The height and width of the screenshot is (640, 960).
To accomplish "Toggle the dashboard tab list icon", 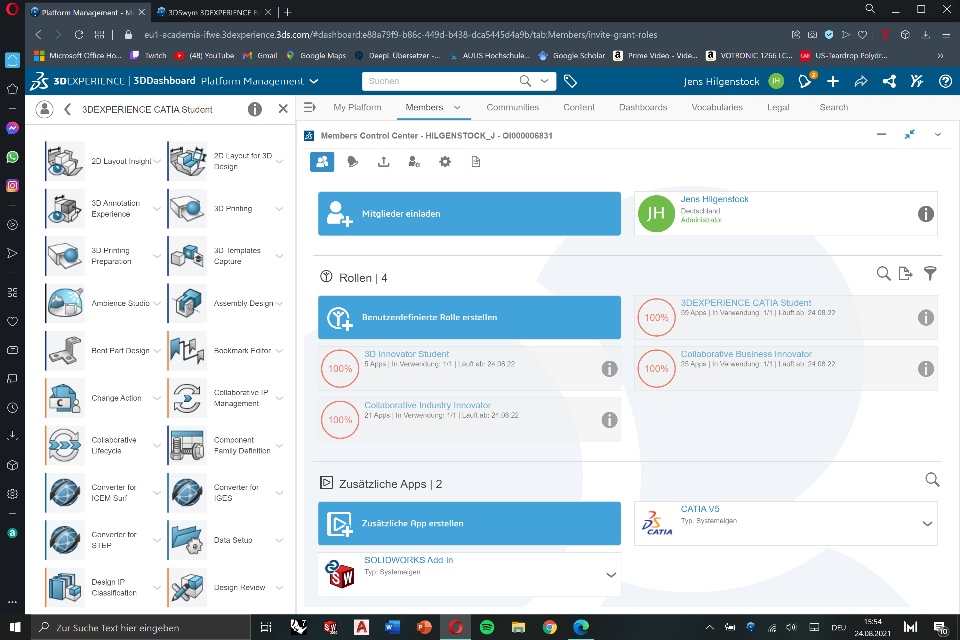I will click(x=310, y=107).
